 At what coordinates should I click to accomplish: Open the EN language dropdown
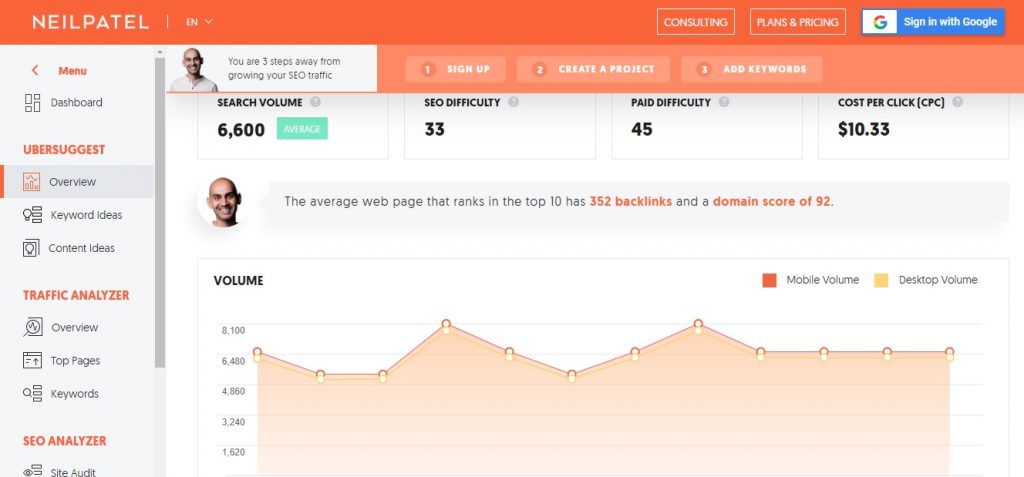[199, 22]
